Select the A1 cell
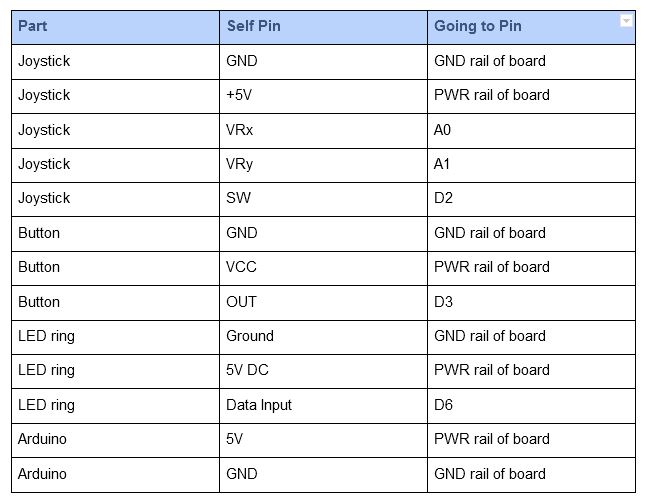The width and height of the screenshot is (646, 500). (443, 164)
